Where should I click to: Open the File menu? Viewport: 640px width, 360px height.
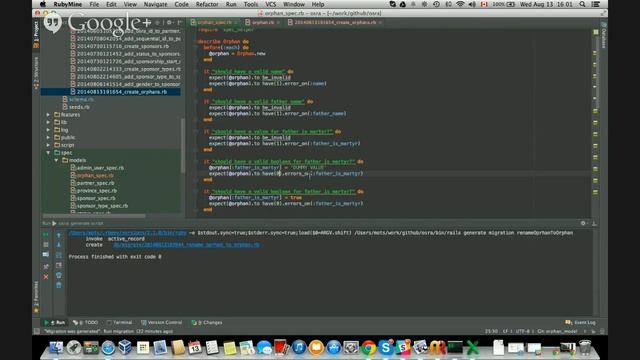94,4
